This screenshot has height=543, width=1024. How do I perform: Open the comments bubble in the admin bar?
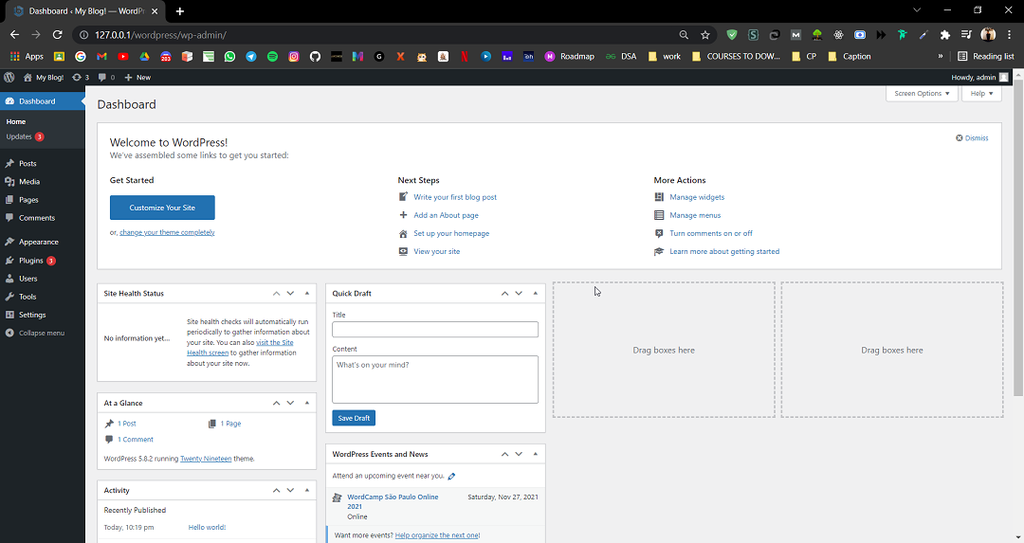106,77
